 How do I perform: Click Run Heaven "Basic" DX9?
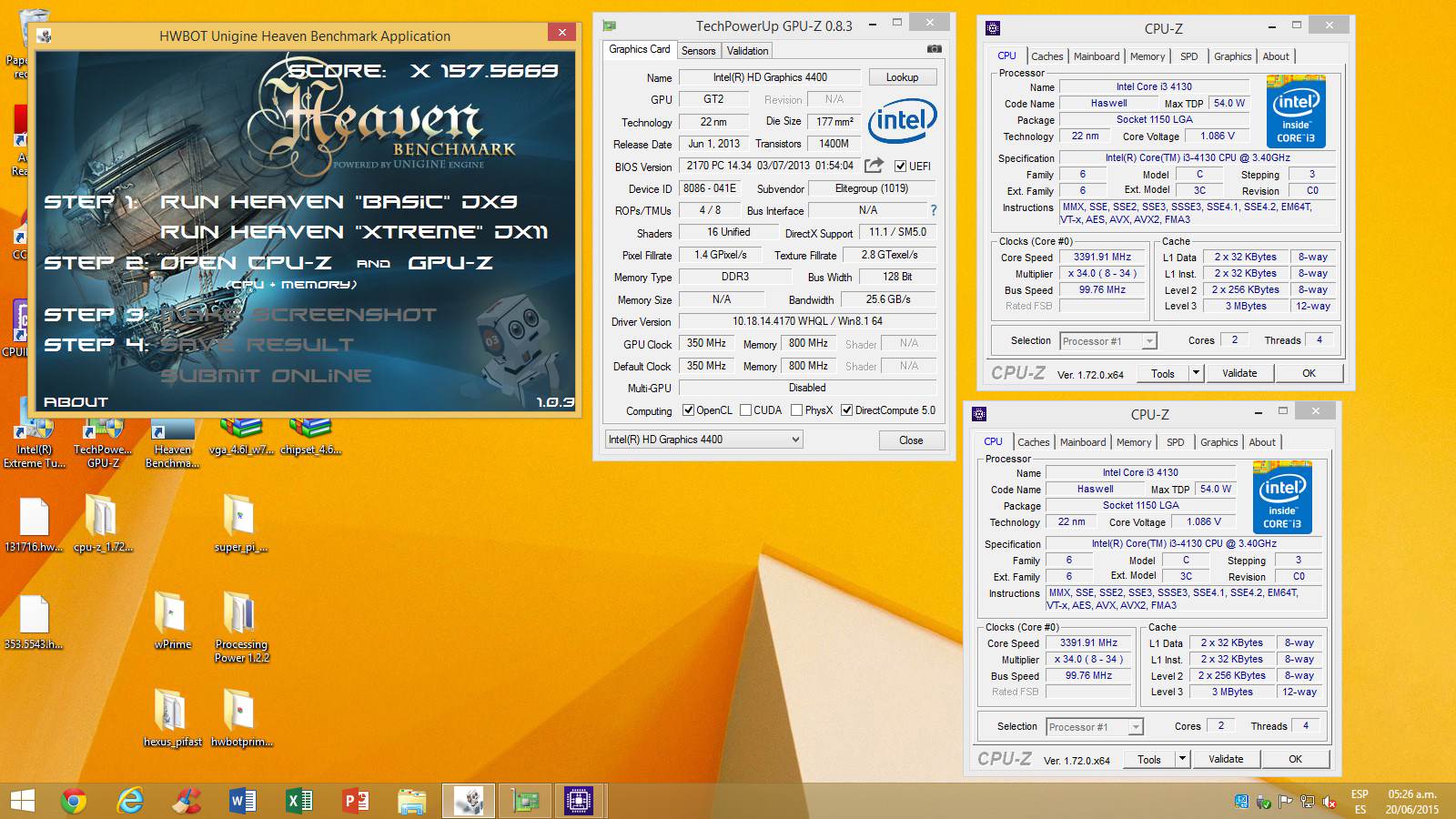pos(339,202)
